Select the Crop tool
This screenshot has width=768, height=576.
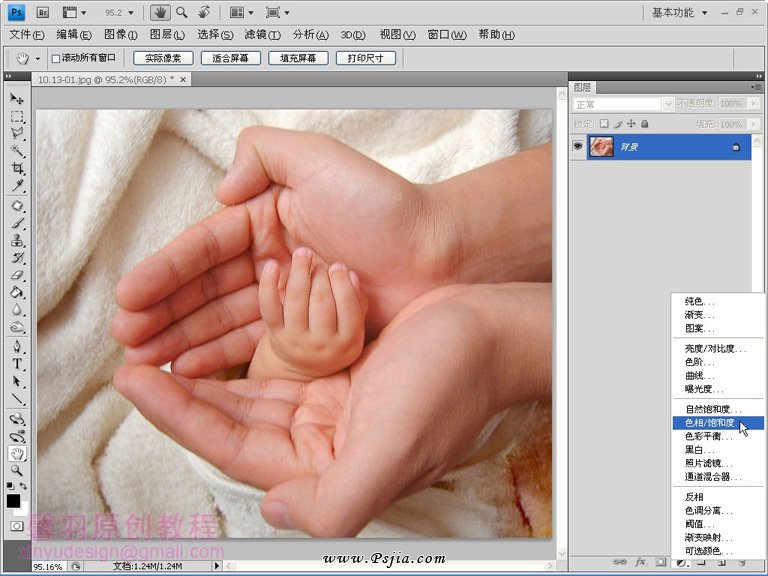(x=17, y=169)
